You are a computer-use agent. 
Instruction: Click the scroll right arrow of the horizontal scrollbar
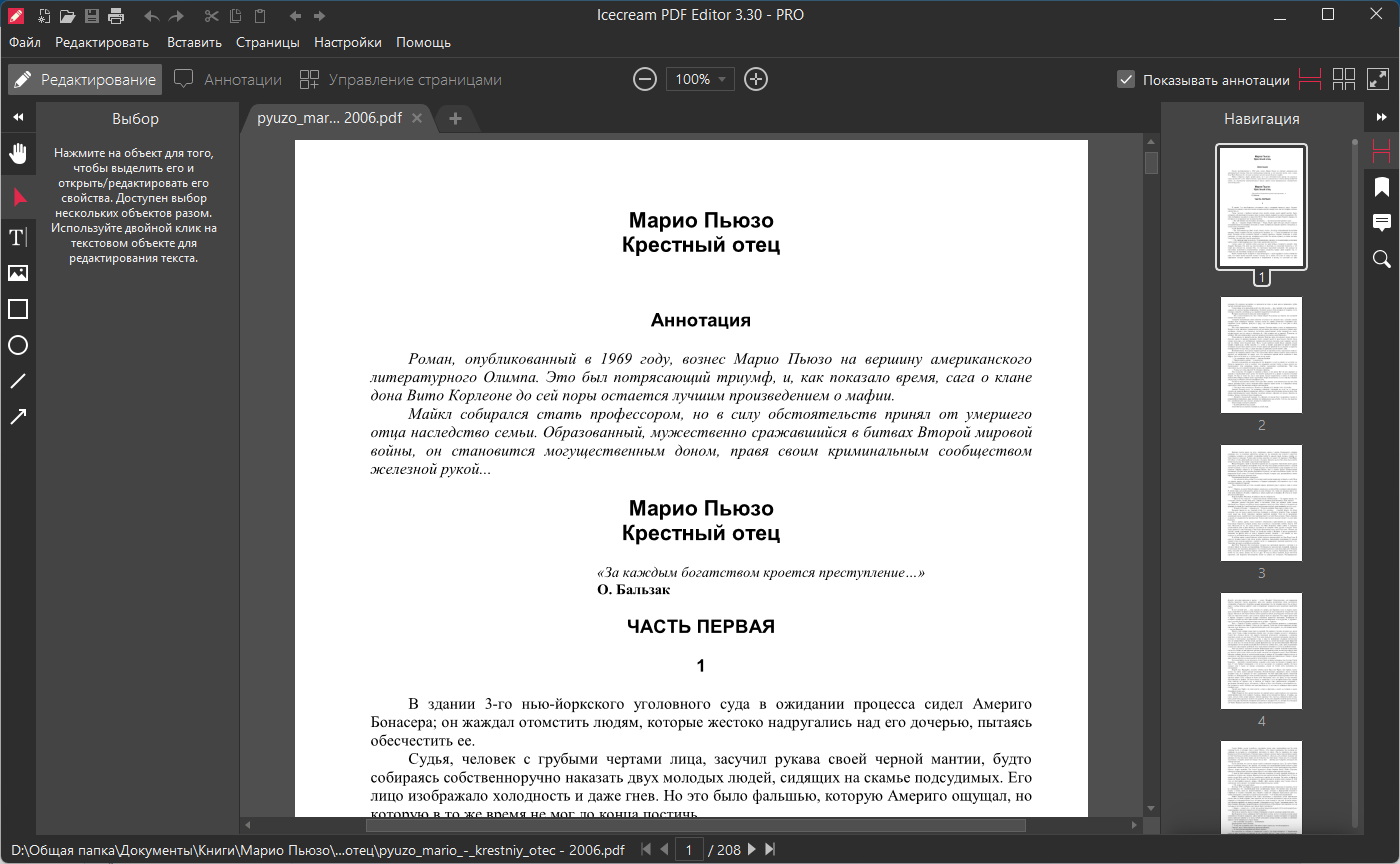pos(1134,826)
